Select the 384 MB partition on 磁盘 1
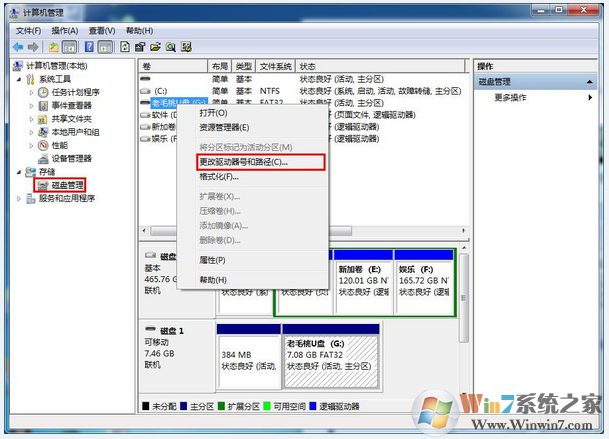This screenshot has width=609, height=439. [249, 356]
